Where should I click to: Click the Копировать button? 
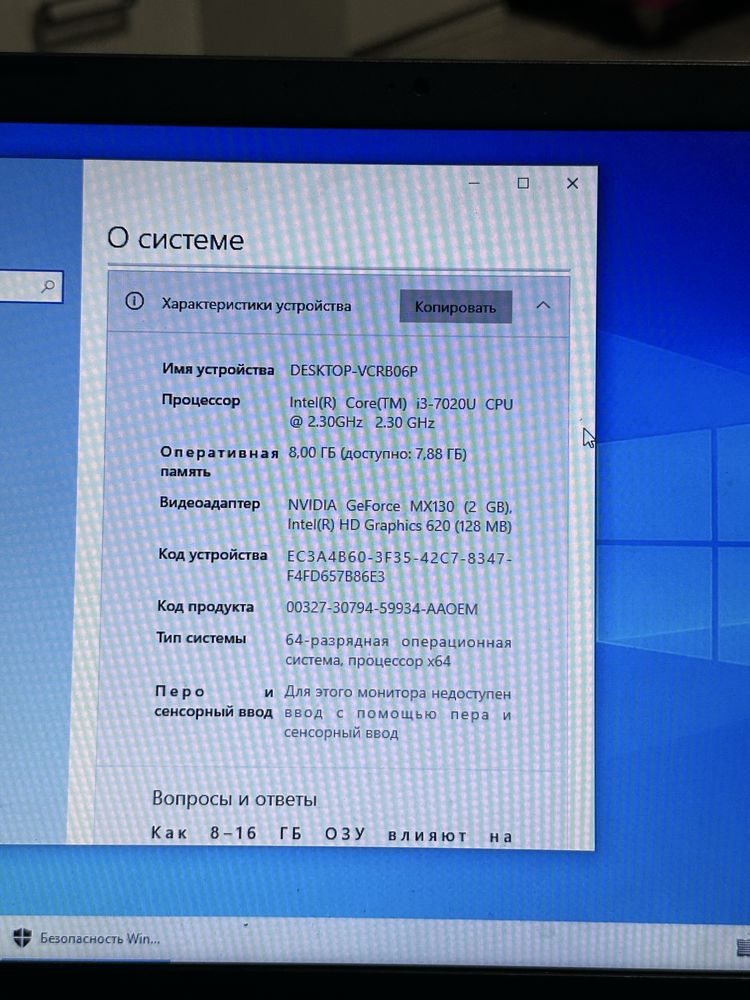click(455, 307)
